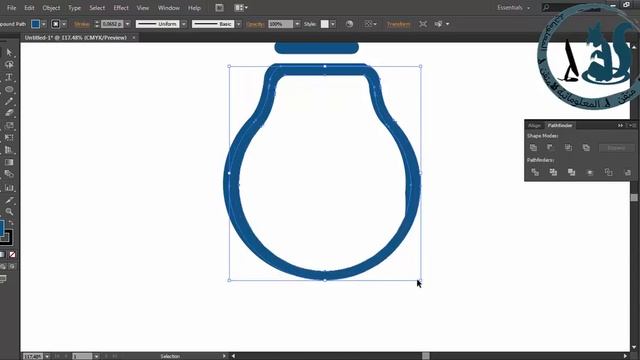Open the stroke color dropdown arrow
This screenshot has width=640, height=360.
point(64,24)
